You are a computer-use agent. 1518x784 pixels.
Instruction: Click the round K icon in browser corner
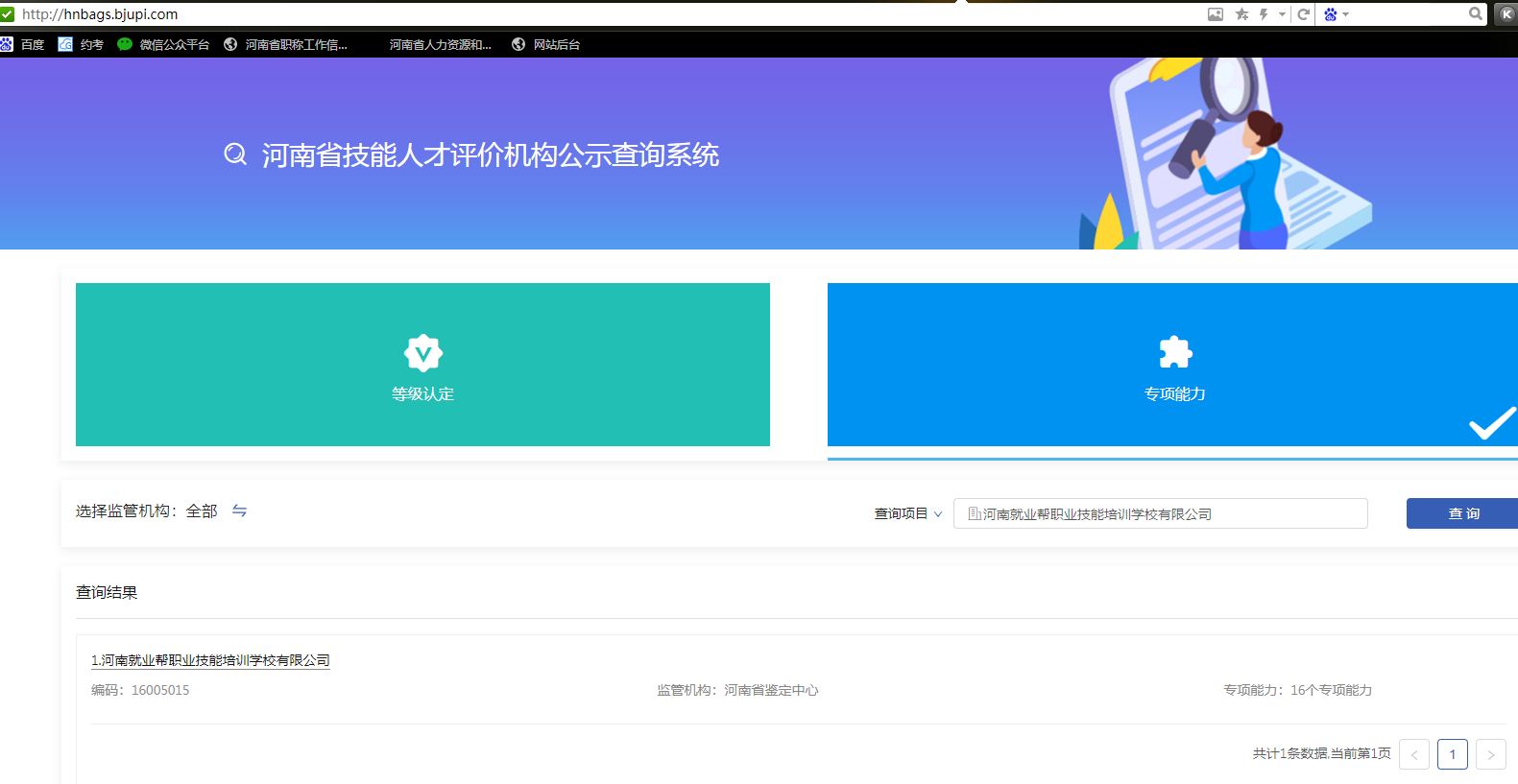point(1506,13)
